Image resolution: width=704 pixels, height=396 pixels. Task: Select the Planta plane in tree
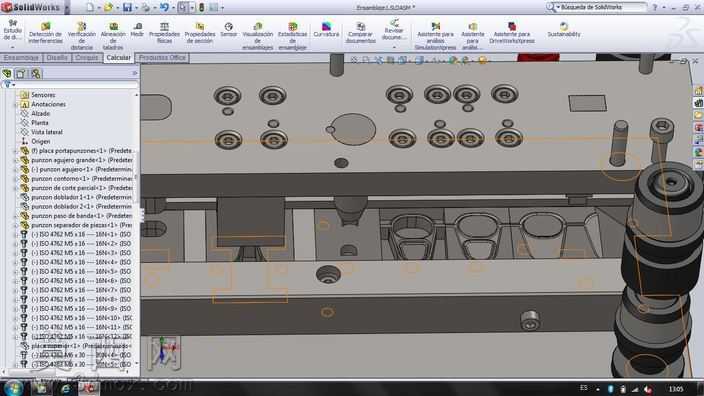(40, 123)
